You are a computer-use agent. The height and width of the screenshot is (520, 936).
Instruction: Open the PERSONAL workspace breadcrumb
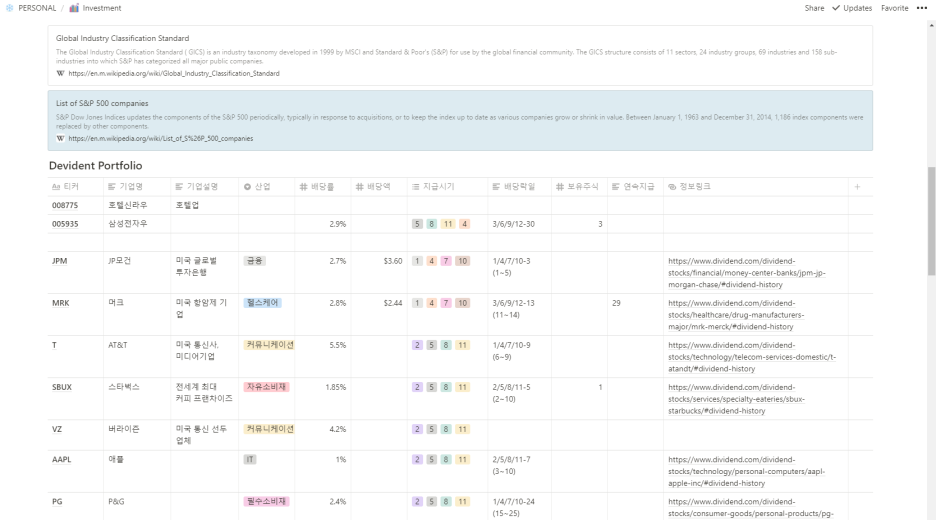tap(37, 8)
